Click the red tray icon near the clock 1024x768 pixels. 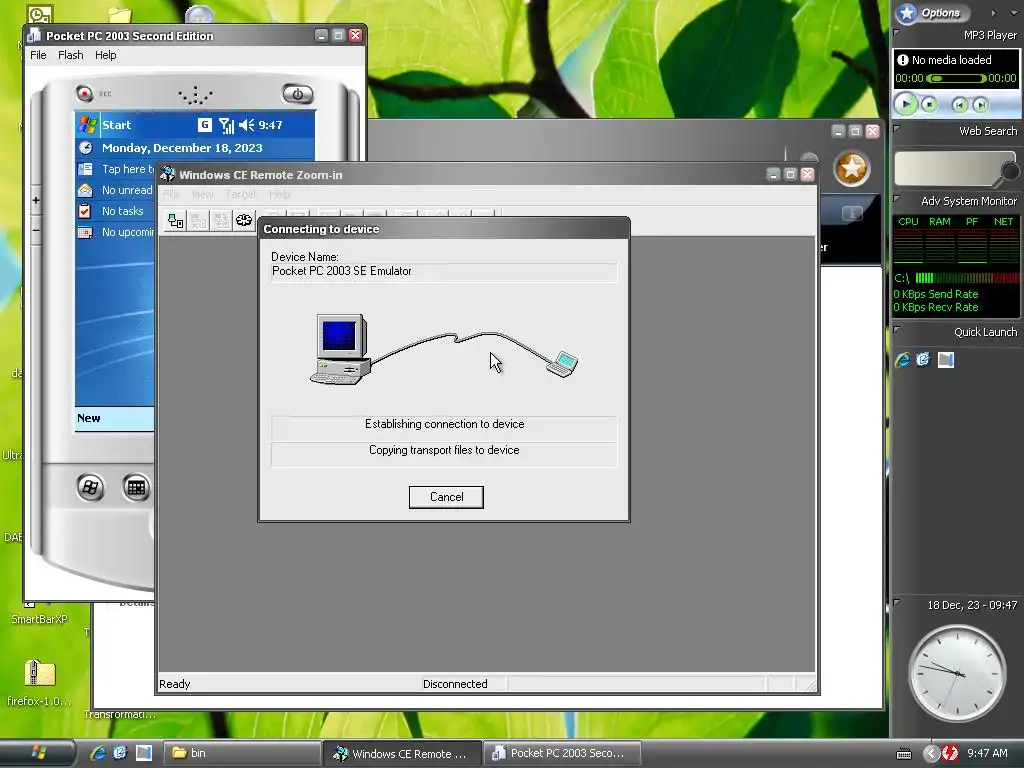tap(950, 753)
